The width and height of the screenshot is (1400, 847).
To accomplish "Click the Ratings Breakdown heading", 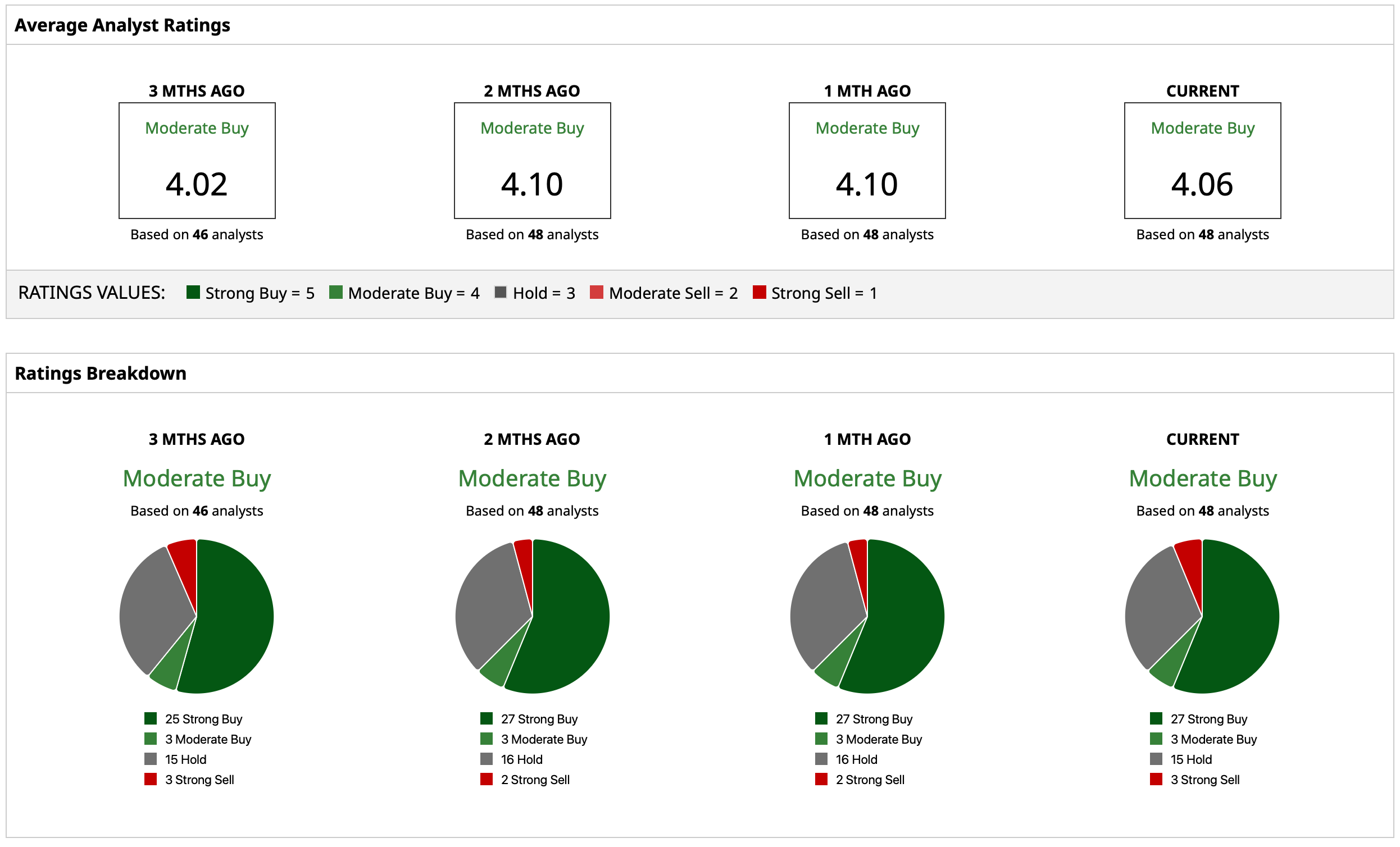I will click(101, 373).
